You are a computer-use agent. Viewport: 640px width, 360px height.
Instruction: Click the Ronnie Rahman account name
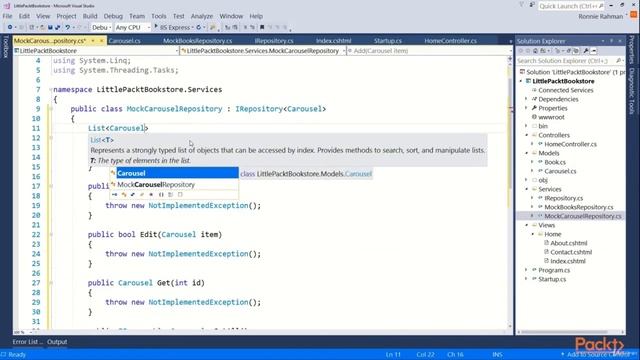[x=600, y=16]
